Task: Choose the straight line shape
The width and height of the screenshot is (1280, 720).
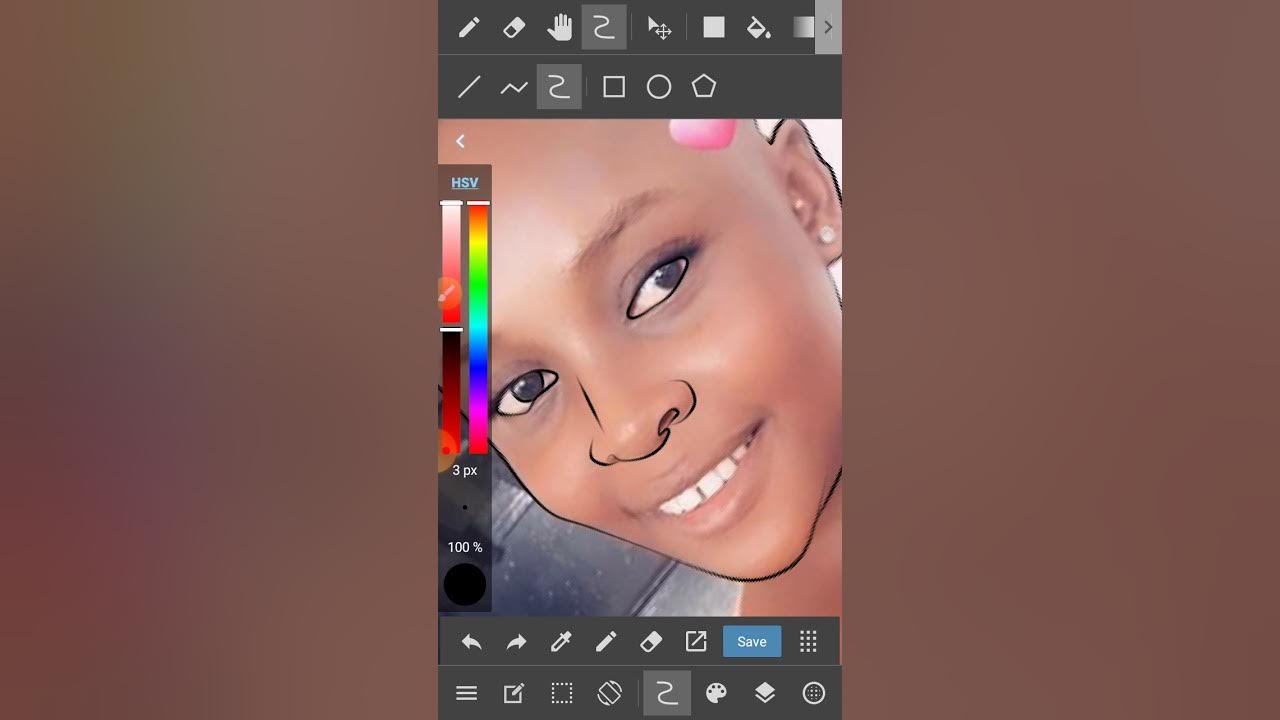Action: tap(469, 87)
